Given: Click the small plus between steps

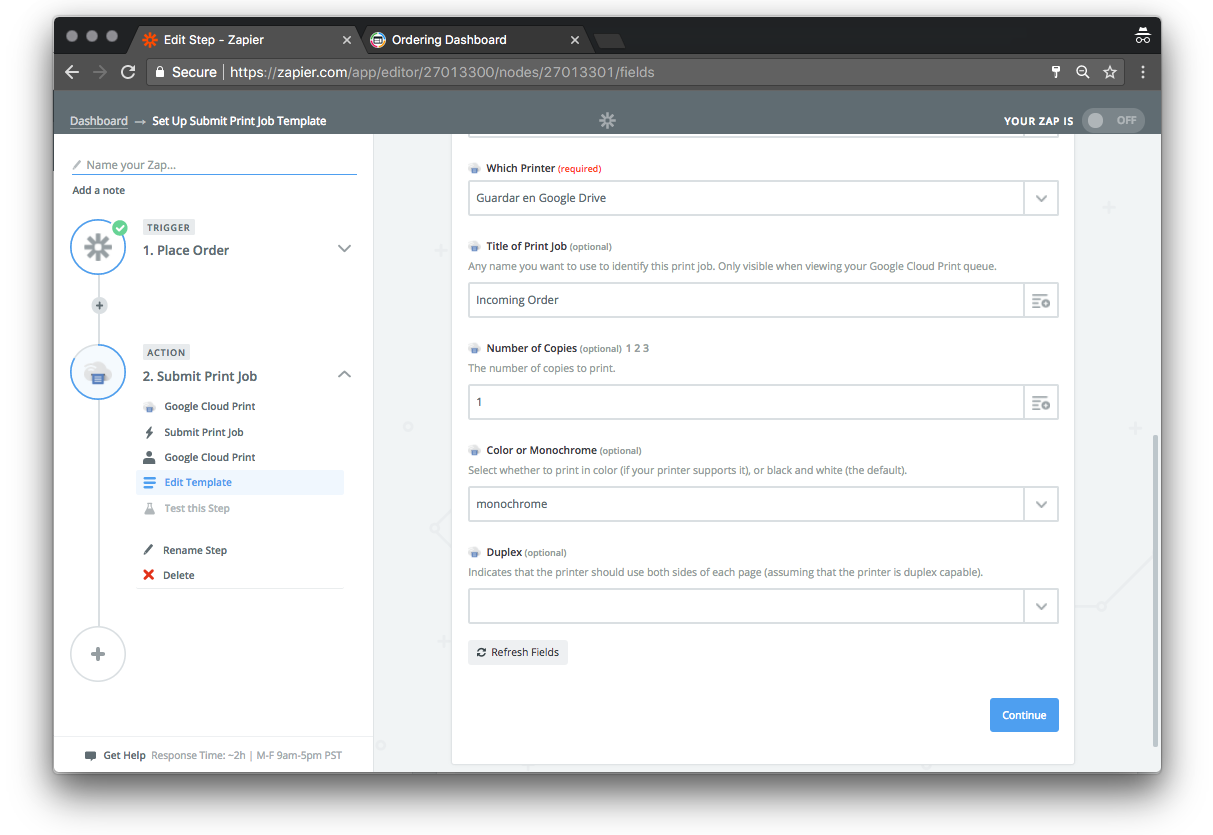Looking at the screenshot, I should (99, 305).
